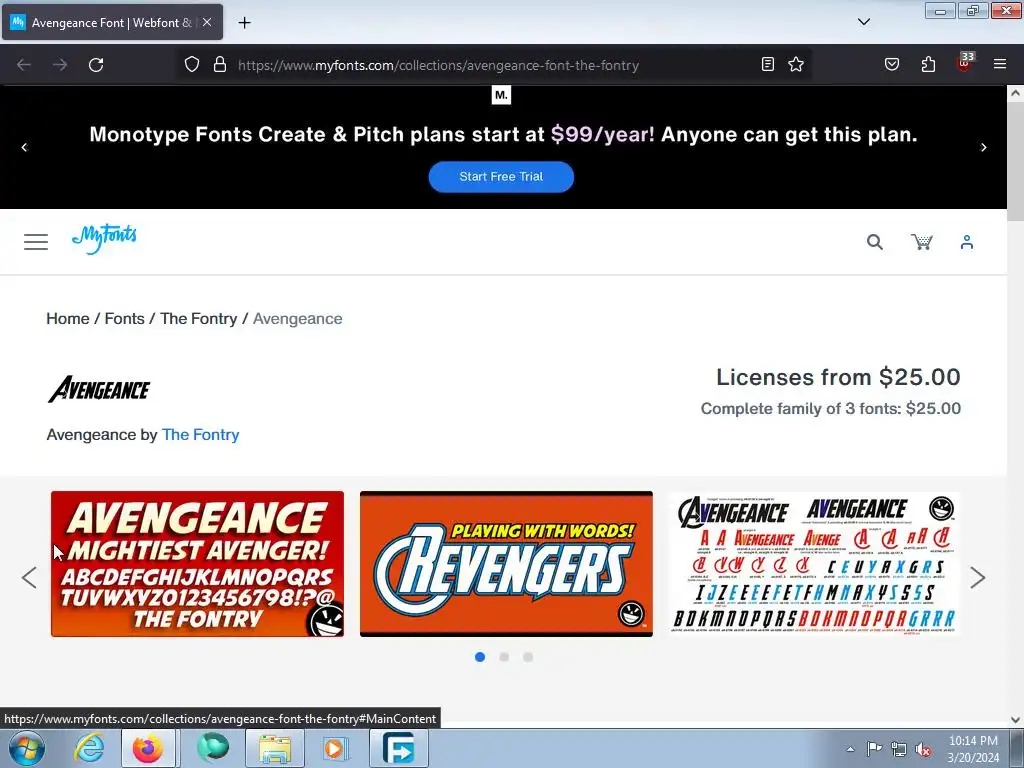Image resolution: width=1024 pixels, height=768 pixels.
Task: Go to Home in the breadcrumb
Action: point(68,319)
